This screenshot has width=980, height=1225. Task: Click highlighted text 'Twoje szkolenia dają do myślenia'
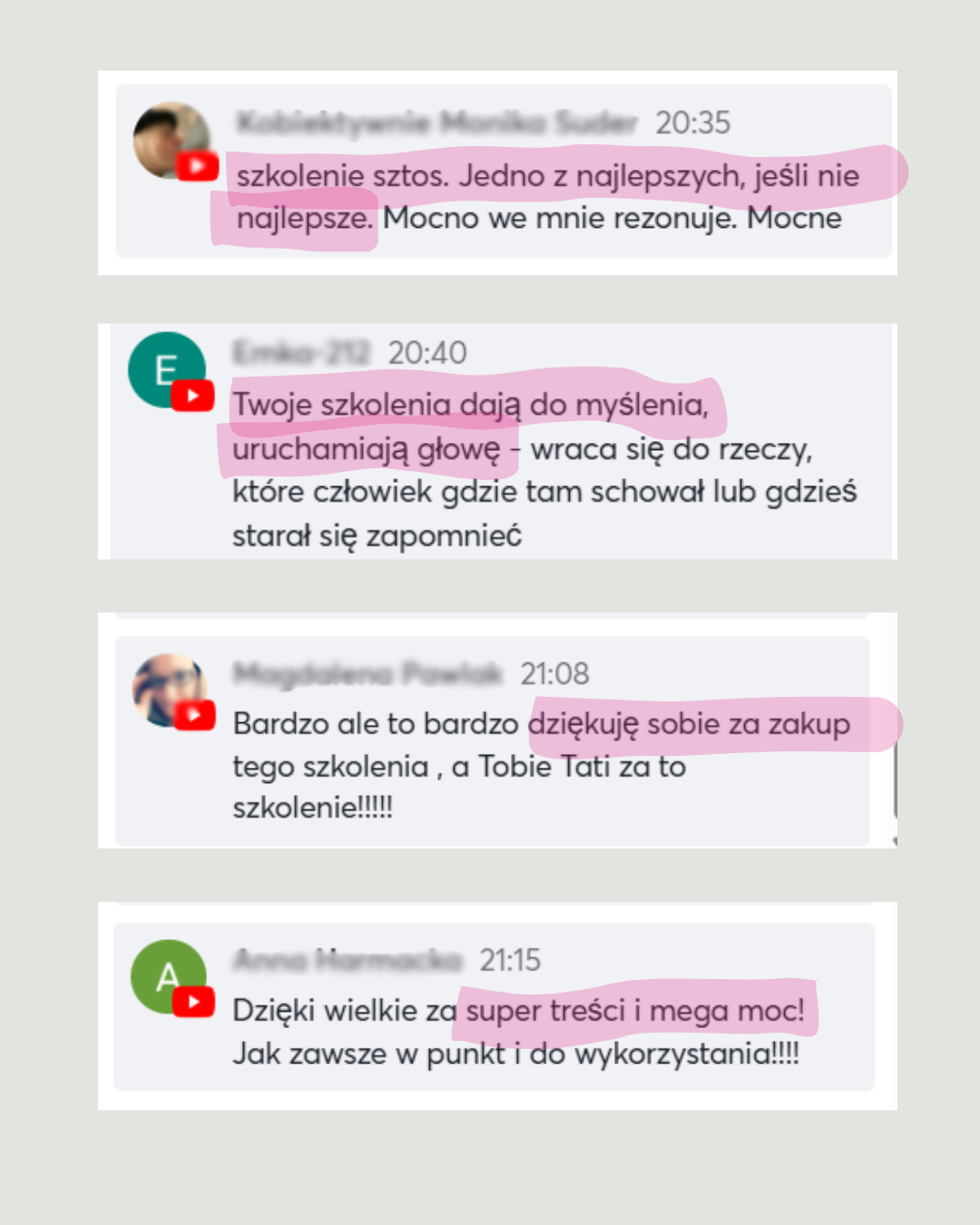pyautogui.click(x=470, y=405)
